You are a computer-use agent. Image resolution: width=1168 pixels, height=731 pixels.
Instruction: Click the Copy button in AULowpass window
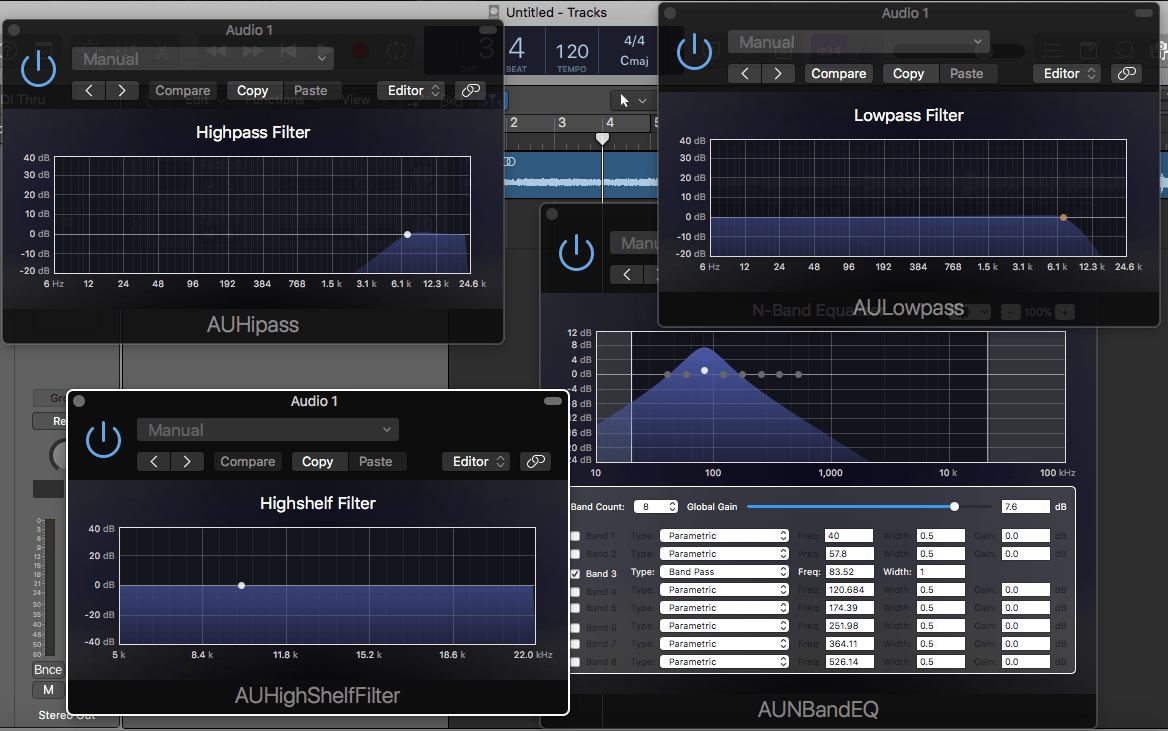click(908, 73)
